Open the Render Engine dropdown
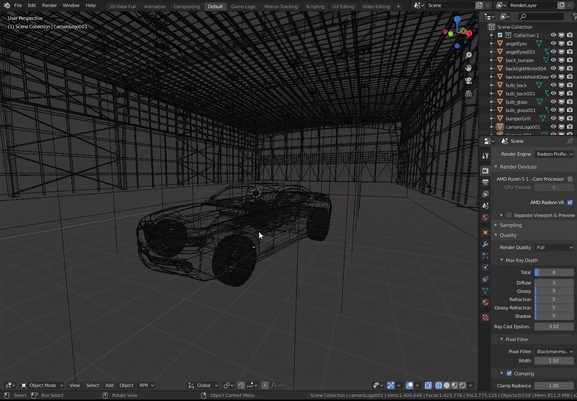The width and height of the screenshot is (577, 401). tap(554, 154)
